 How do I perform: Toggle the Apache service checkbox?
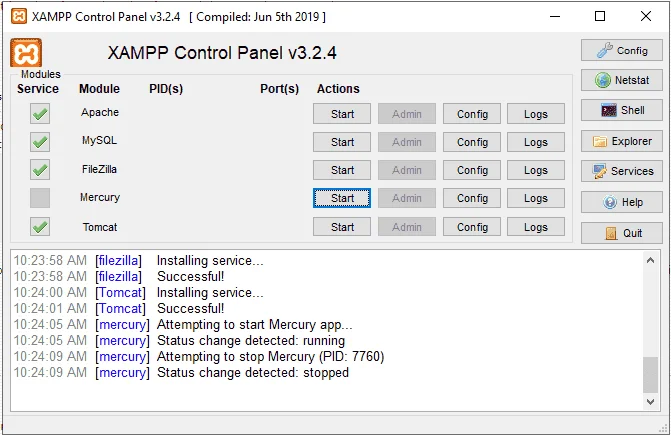[x=40, y=114]
